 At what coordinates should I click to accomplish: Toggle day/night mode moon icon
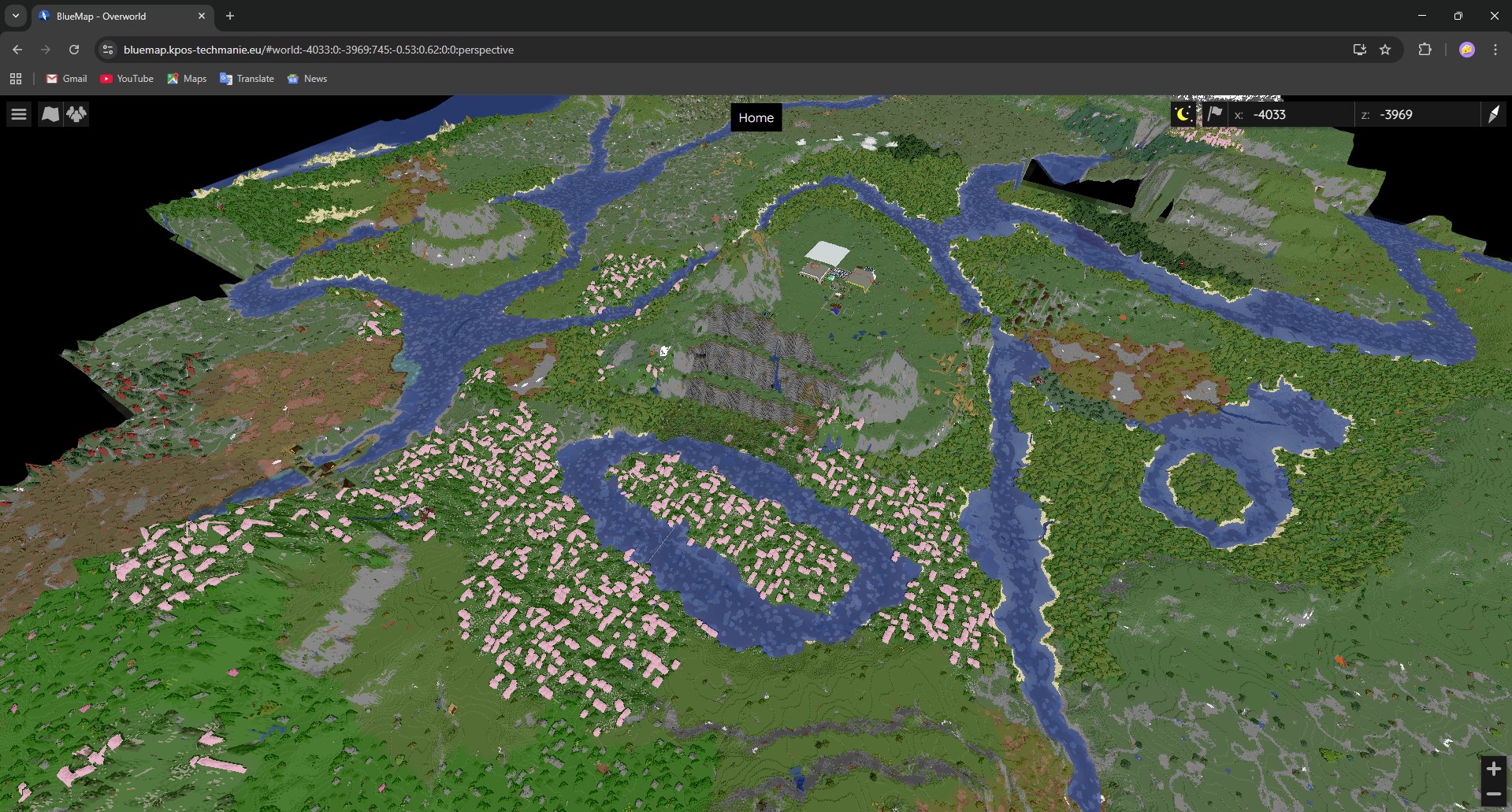coord(1183,115)
